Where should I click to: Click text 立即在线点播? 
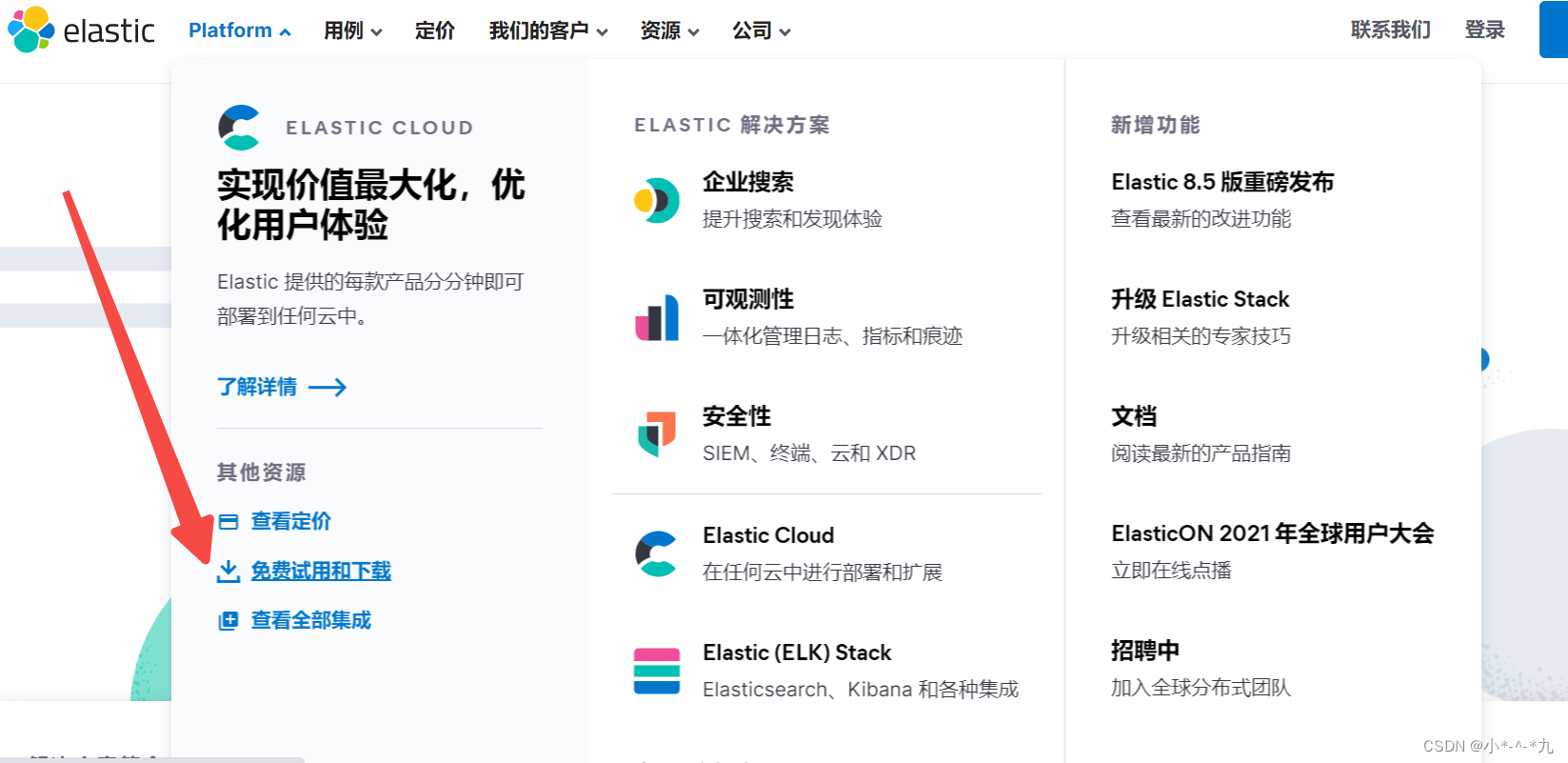coord(1171,571)
